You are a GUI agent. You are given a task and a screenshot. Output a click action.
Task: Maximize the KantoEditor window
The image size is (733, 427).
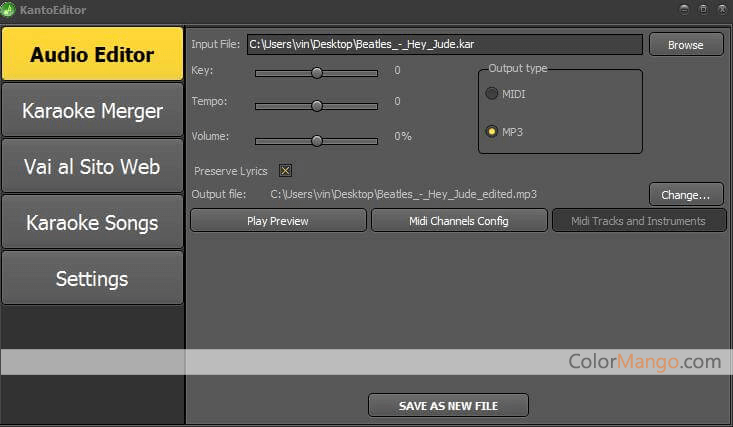coord(703,9)
